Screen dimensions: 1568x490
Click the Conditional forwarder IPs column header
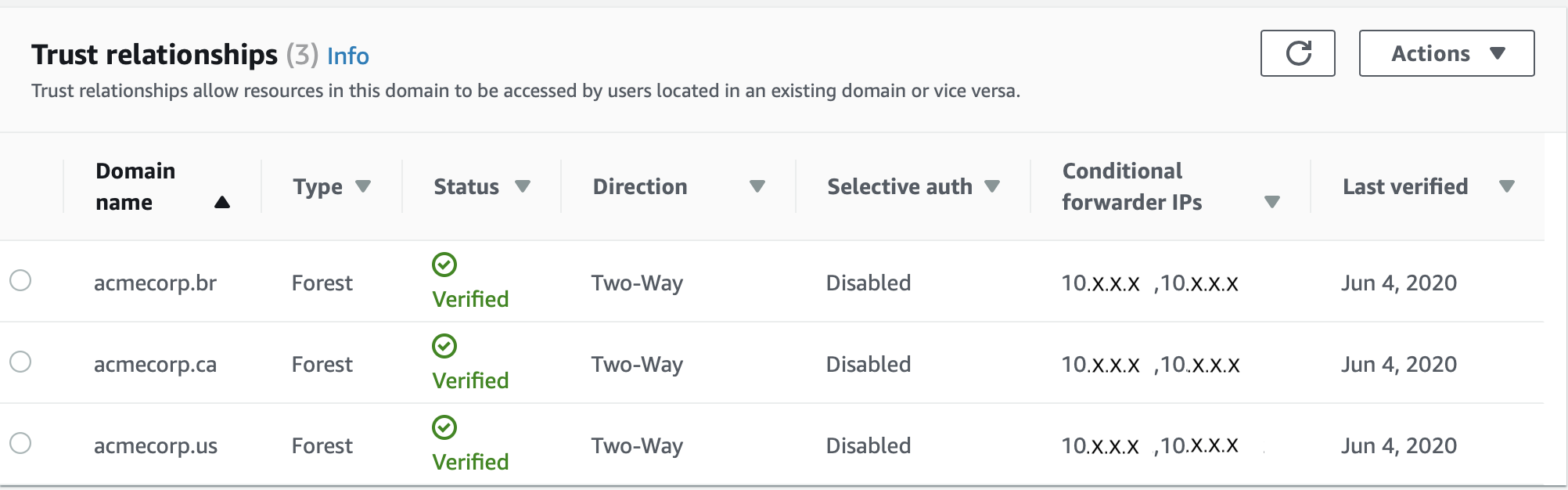click(x=1131, y=186)
